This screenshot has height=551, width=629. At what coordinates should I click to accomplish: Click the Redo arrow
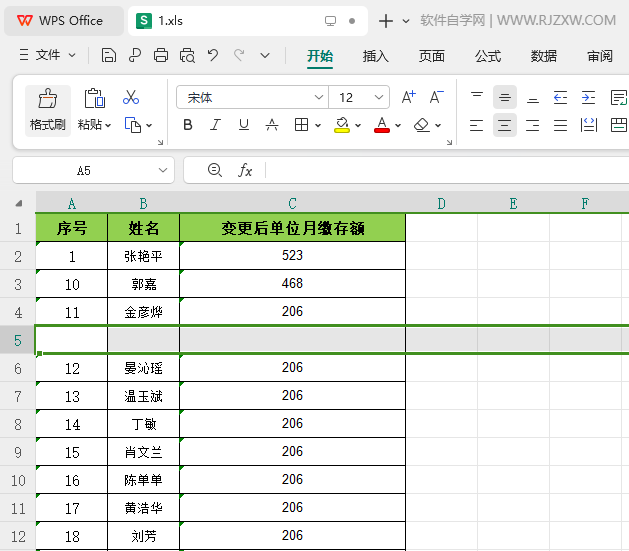click(x=239, y=55)
